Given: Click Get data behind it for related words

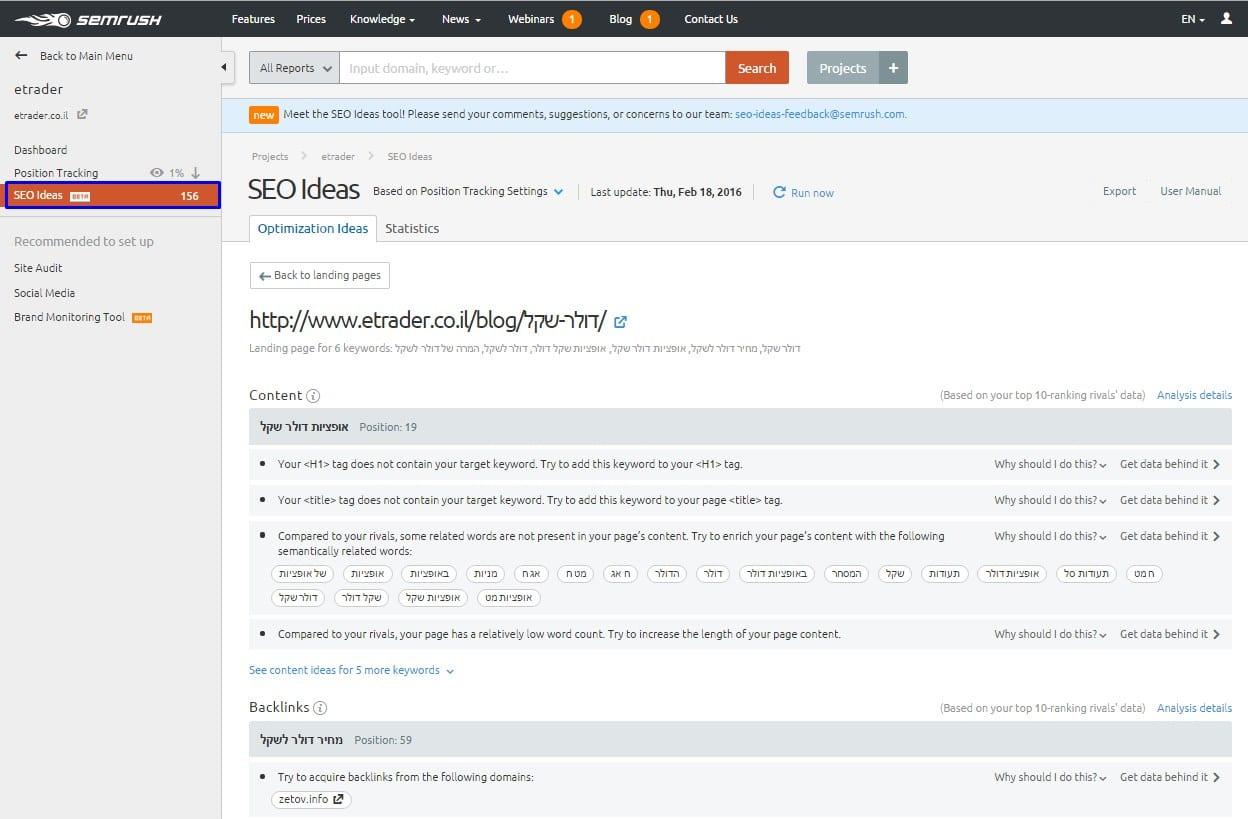Looking at the screenshot, I should pyautogui.click(x=1170, y=536).
